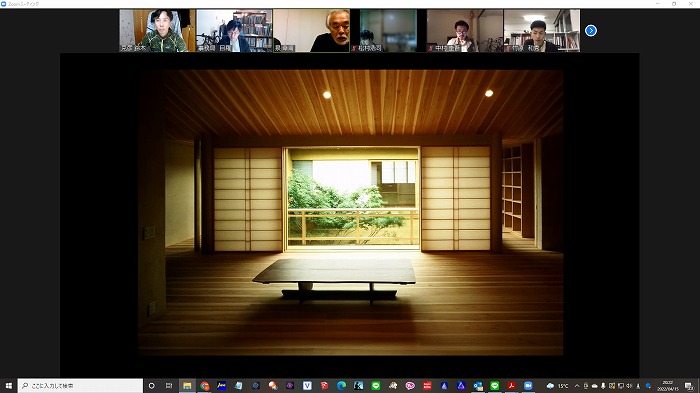Viewport: 700px width, 393px height.
Task: Open the notification center icon
Action: click(690, 386)
